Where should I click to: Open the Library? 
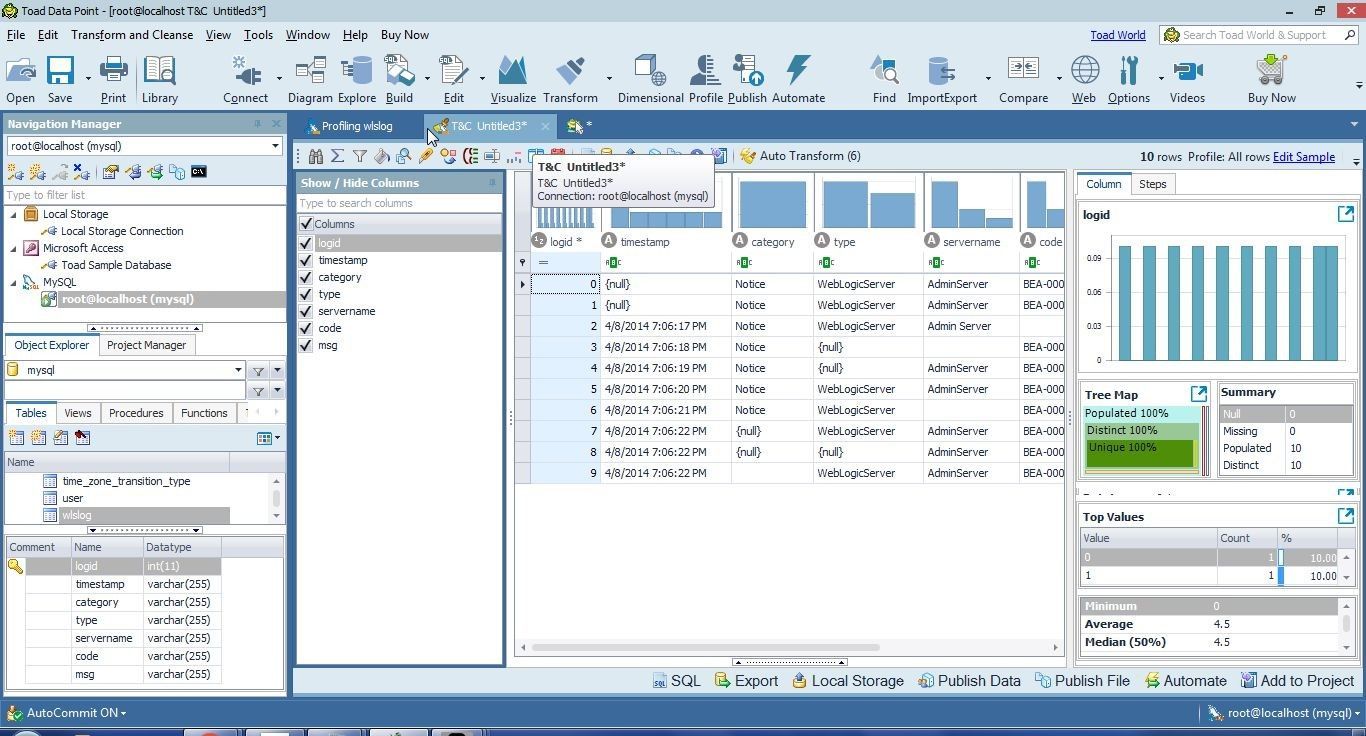click(x=159, y=79)
